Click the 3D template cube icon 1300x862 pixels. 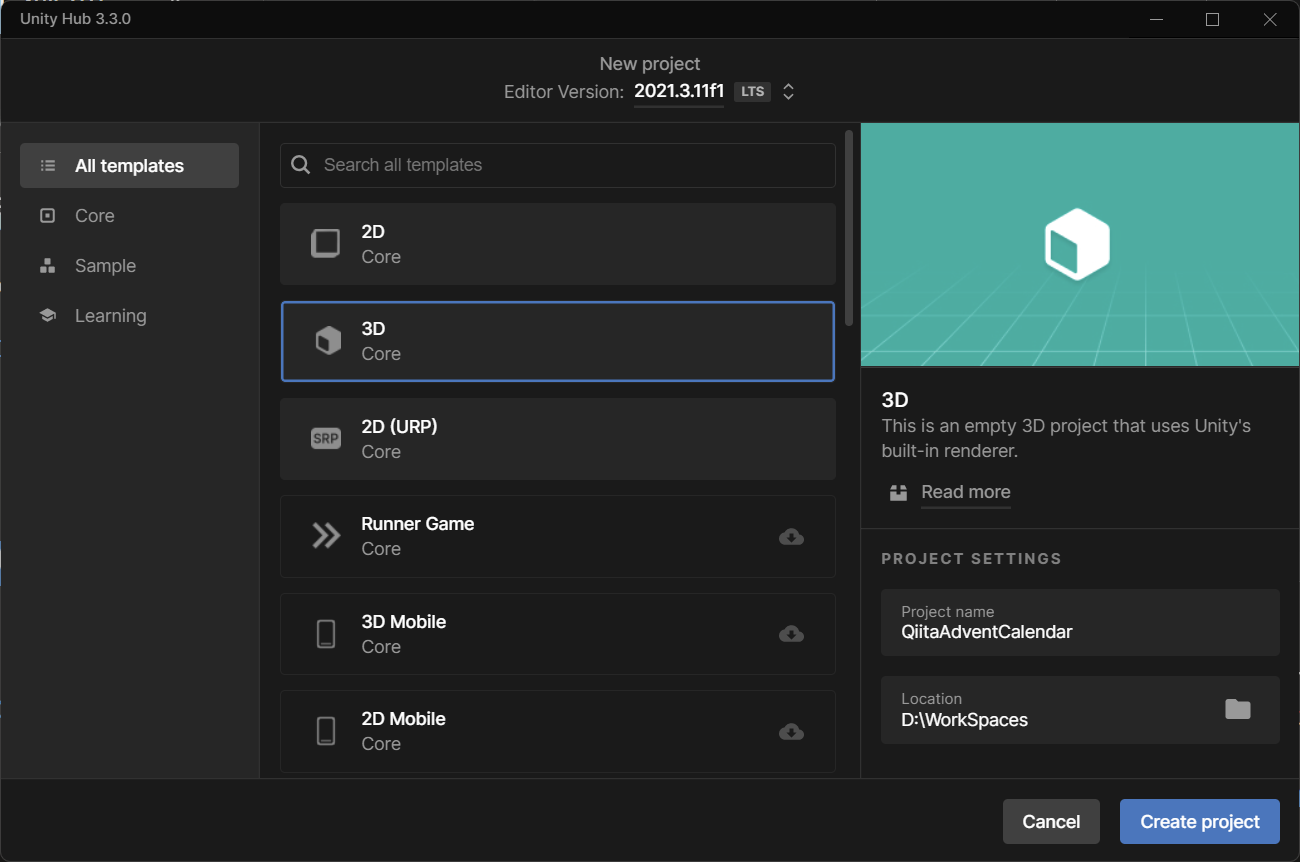(x=327, y=341)
